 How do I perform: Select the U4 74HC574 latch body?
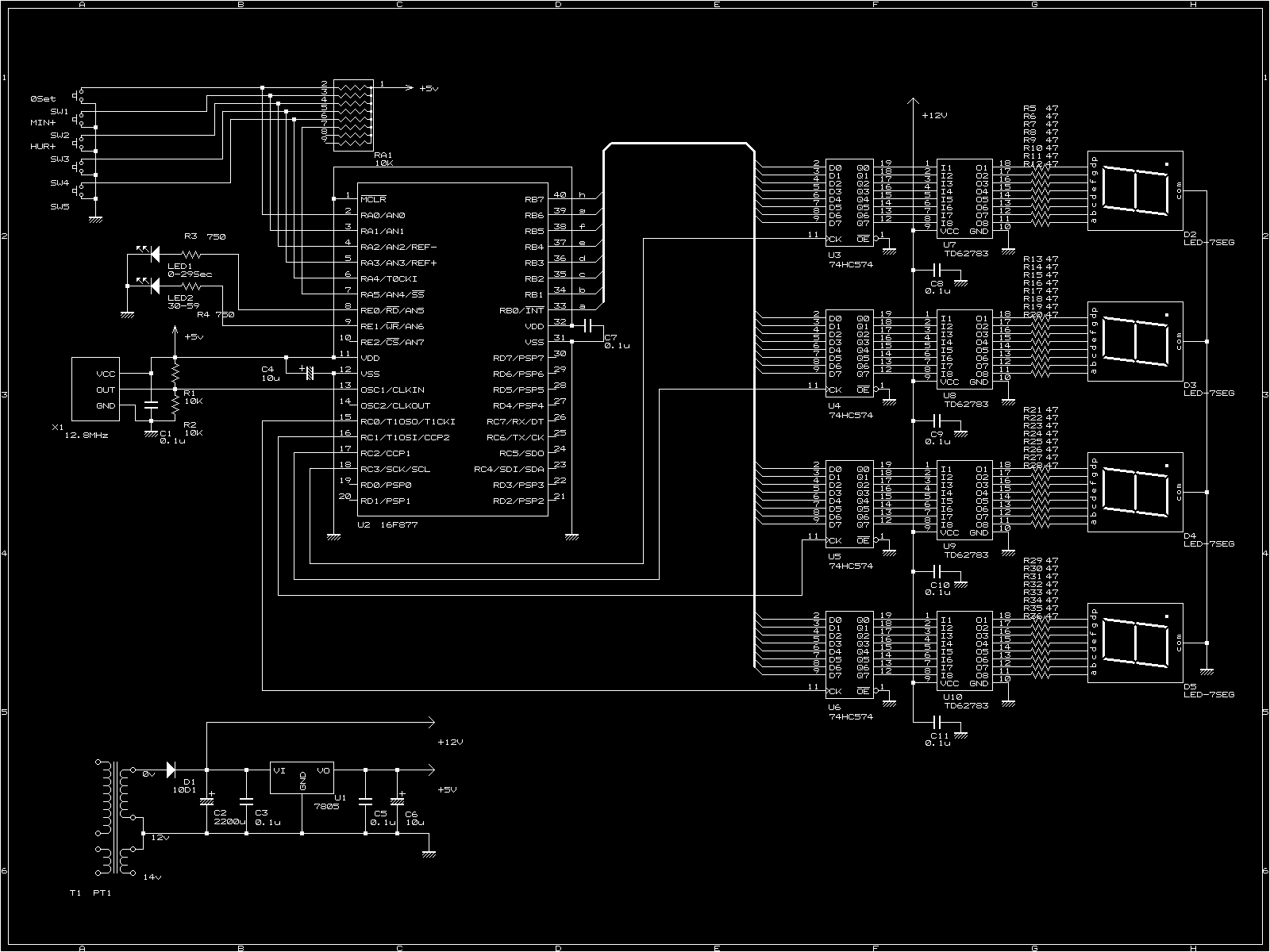click(849, 353)
